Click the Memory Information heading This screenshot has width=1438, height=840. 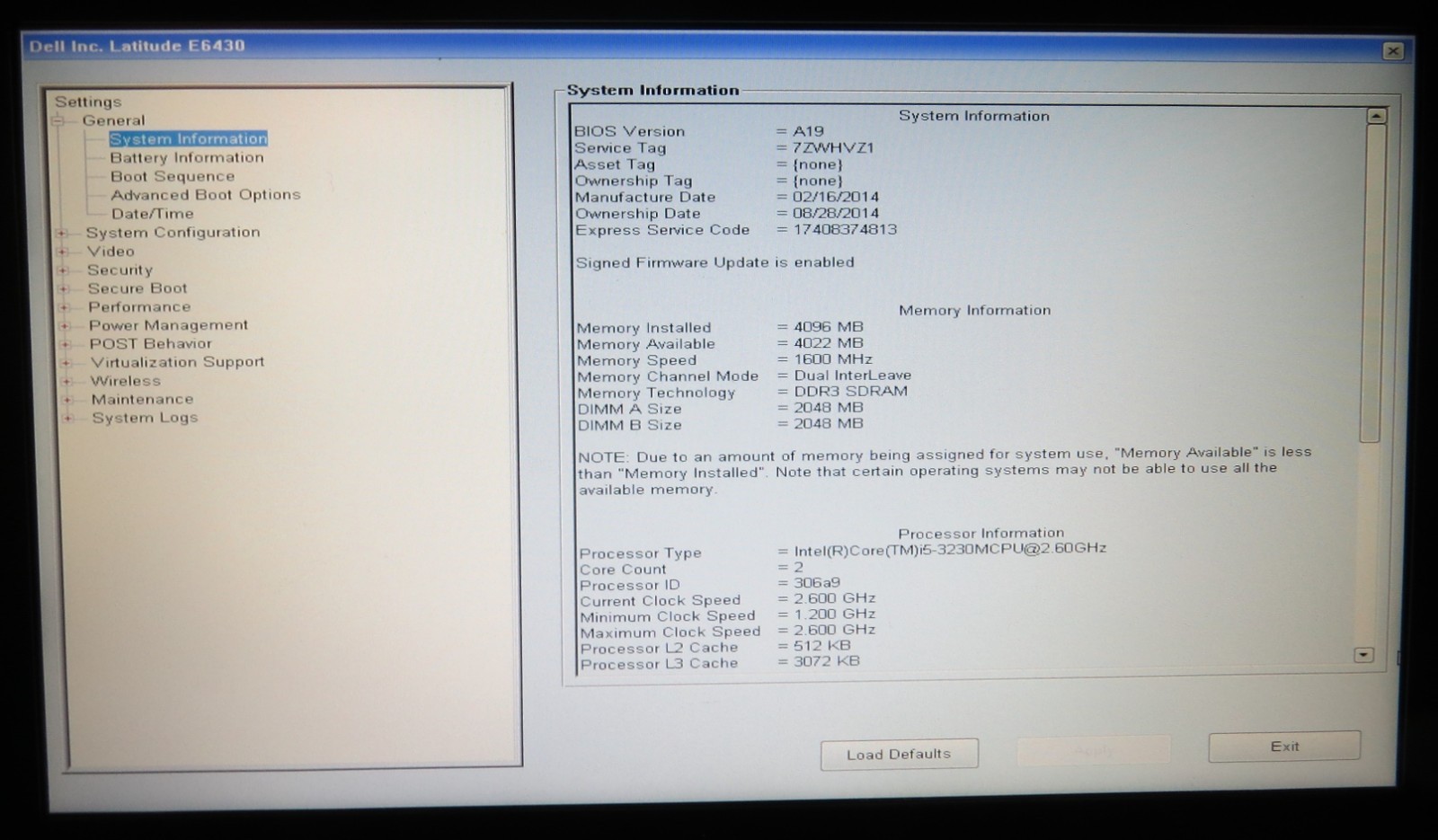(975, 311)
